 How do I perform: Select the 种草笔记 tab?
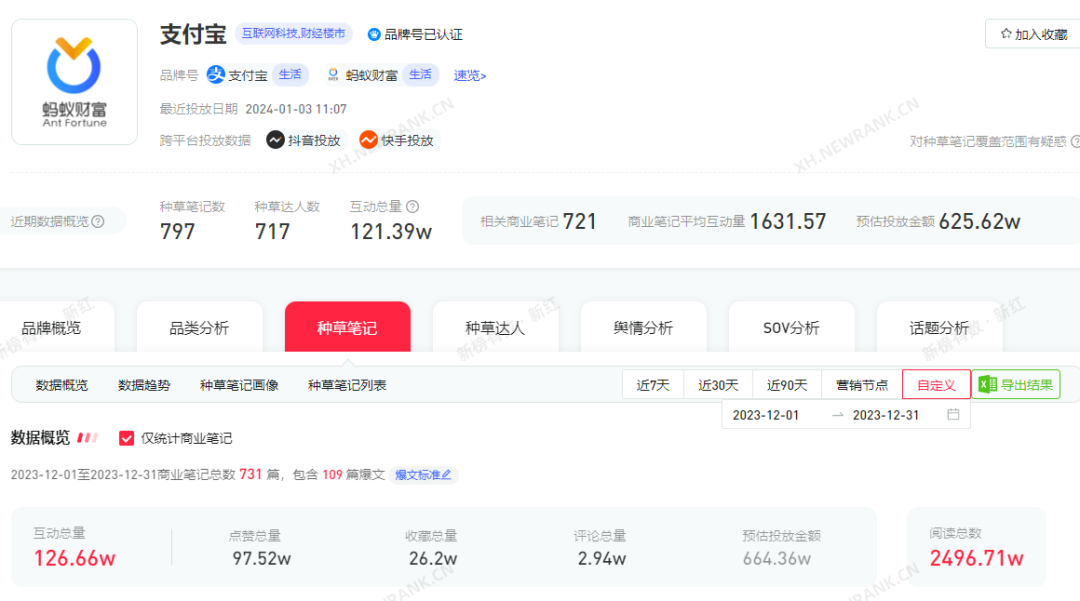click(x=347, y=328)
